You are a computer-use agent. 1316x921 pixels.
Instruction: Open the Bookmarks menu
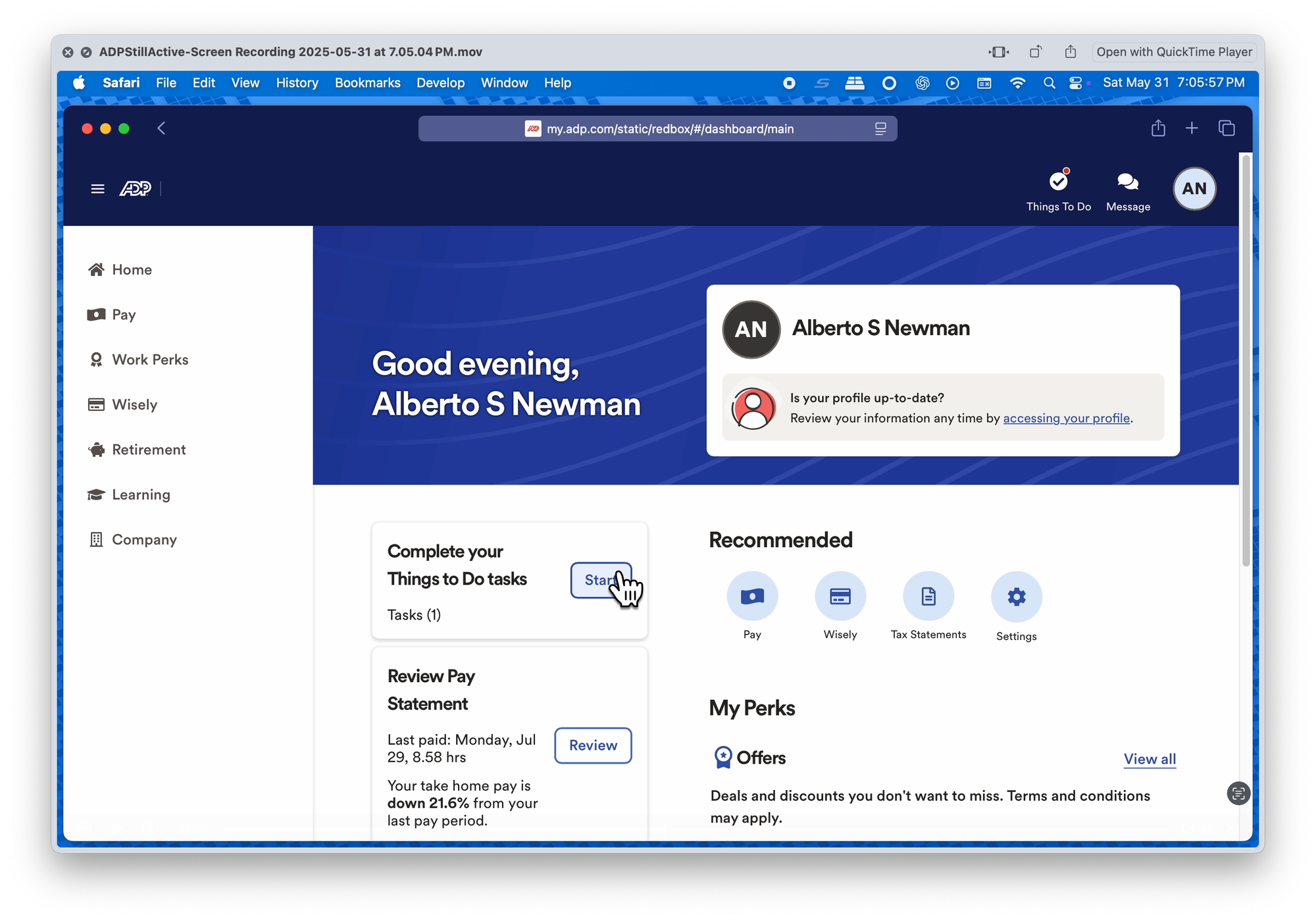367,83
